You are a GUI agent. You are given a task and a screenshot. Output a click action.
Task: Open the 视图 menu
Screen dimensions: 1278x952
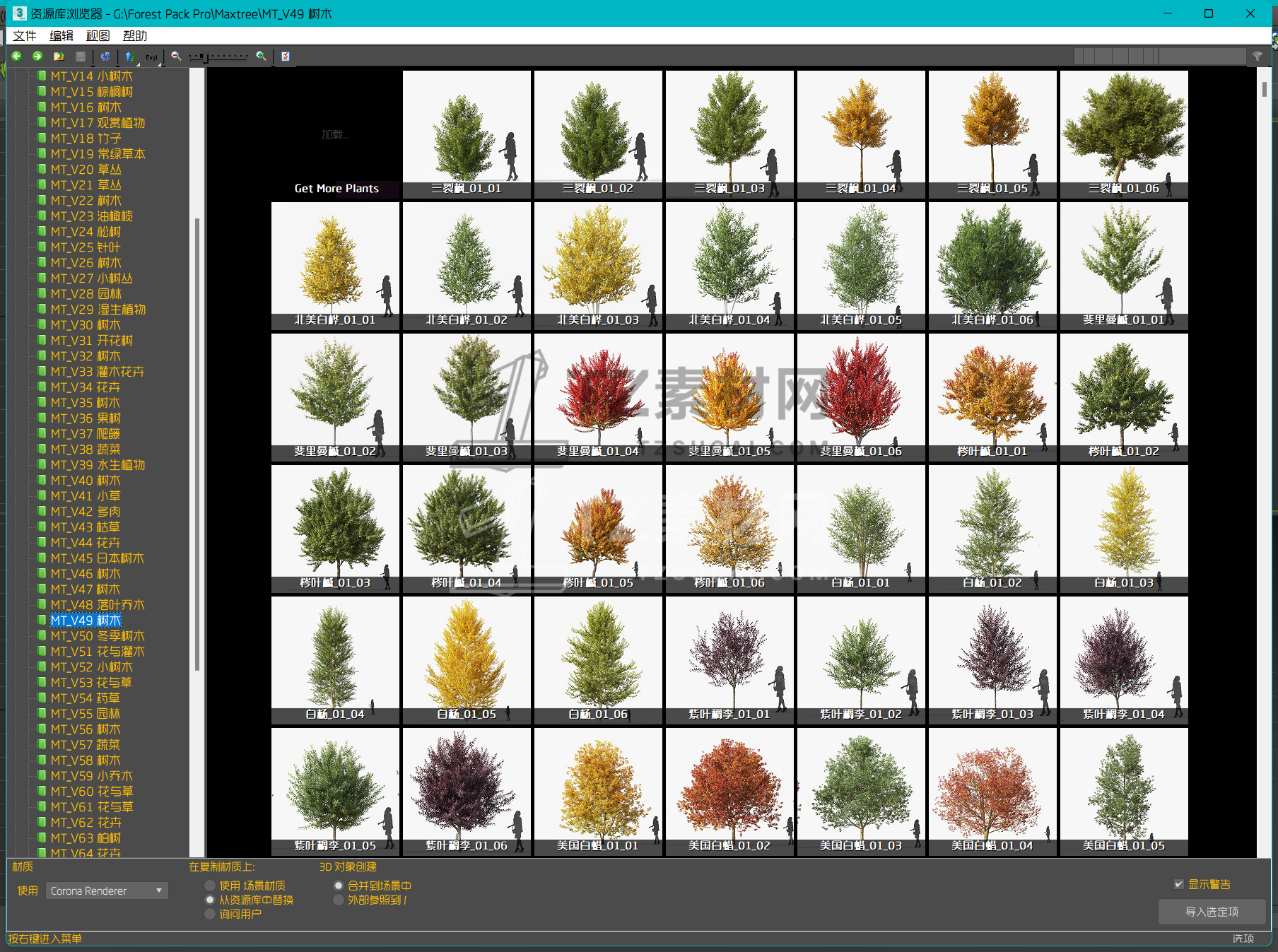click(98, 36)
